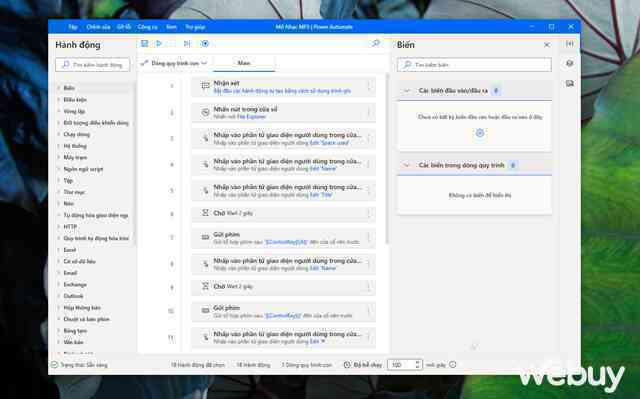Click the Run next action icon

pos(187,43)
